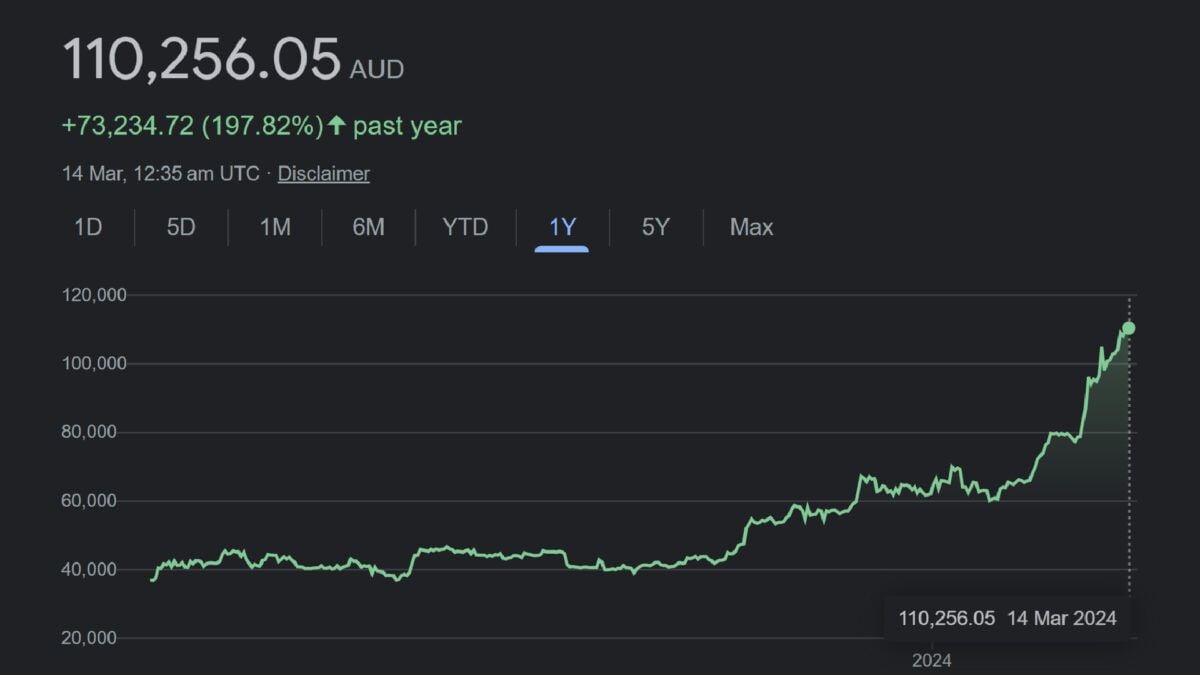Click the 110,256.05 price heading

(x=202, y=59)
